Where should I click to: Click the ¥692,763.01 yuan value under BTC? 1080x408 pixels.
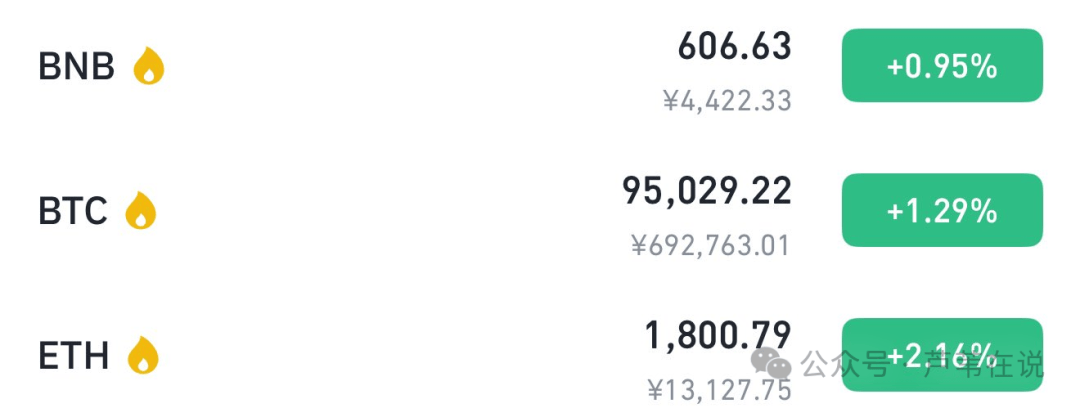[711, 246]
